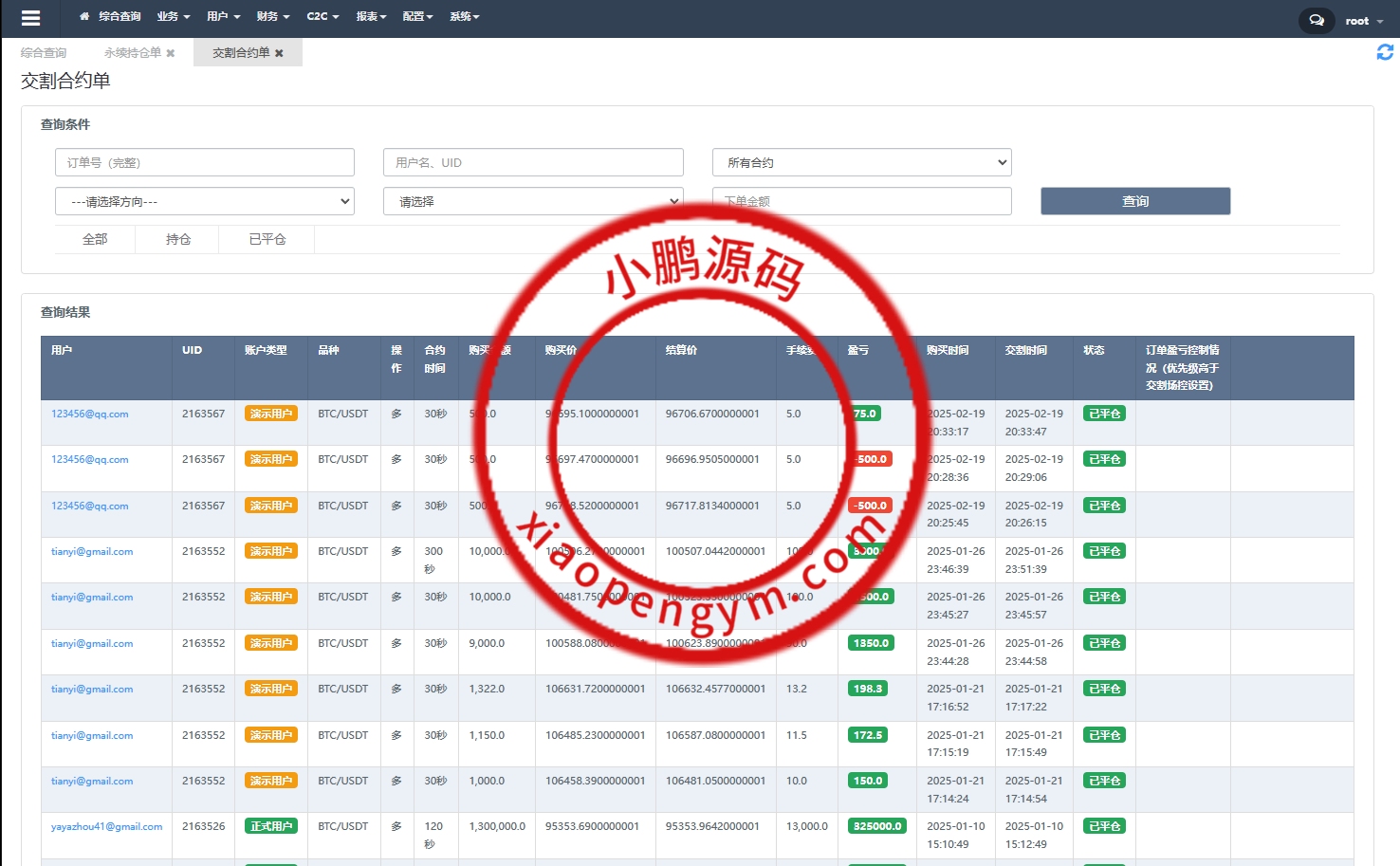Open user yayazhou41@gmail.com link

tap(106, 826)
